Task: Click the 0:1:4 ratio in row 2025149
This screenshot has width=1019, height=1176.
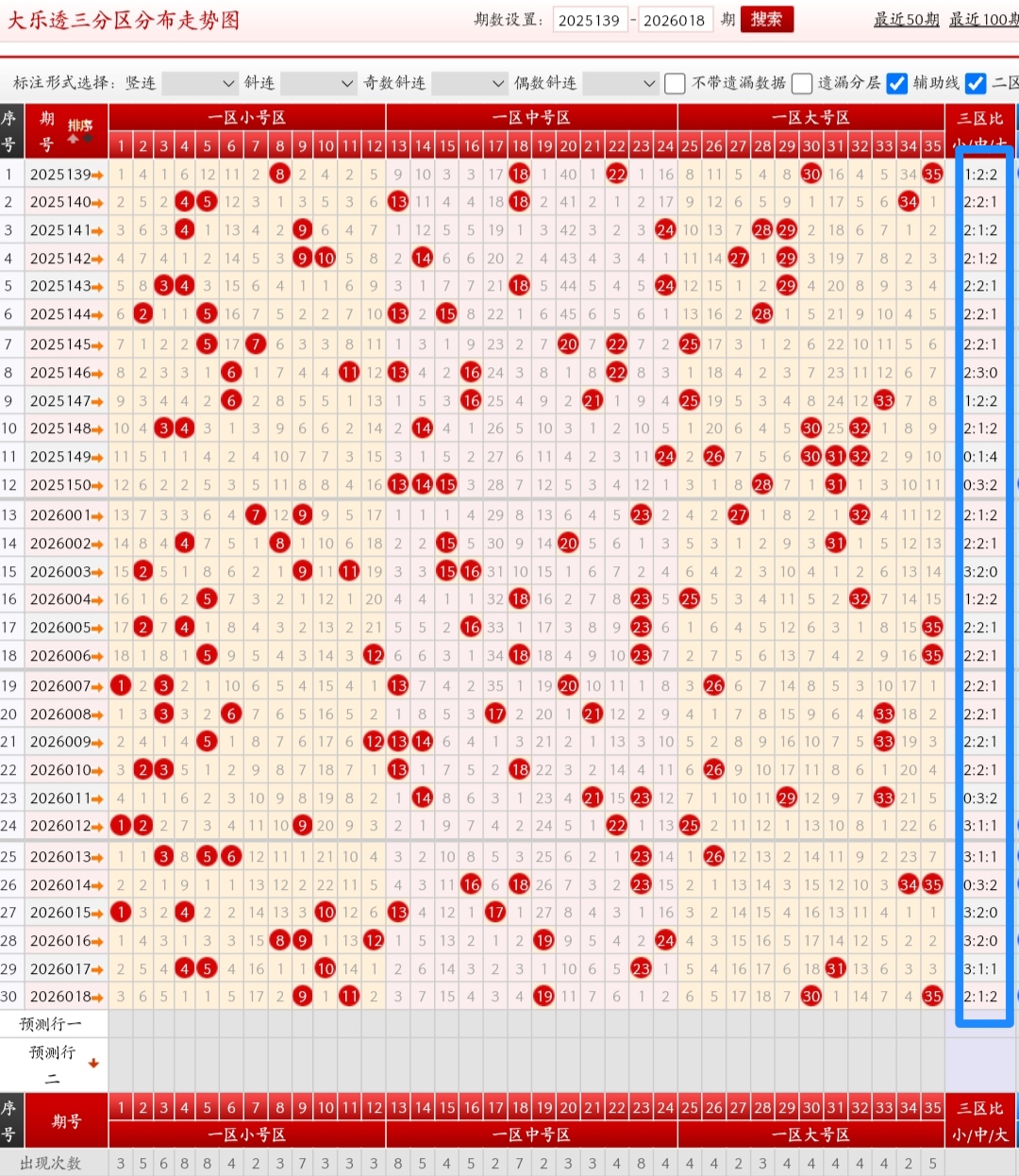Action: click(x=980, y=457)
